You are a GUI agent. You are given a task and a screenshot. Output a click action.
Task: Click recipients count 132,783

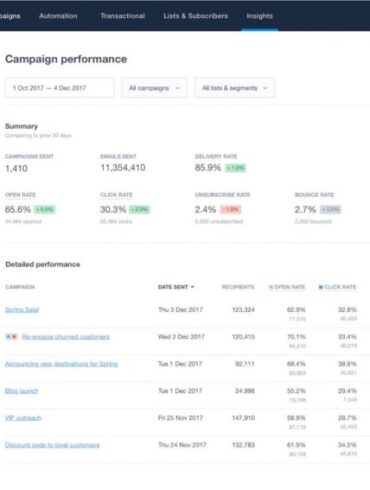click(243, 445)
